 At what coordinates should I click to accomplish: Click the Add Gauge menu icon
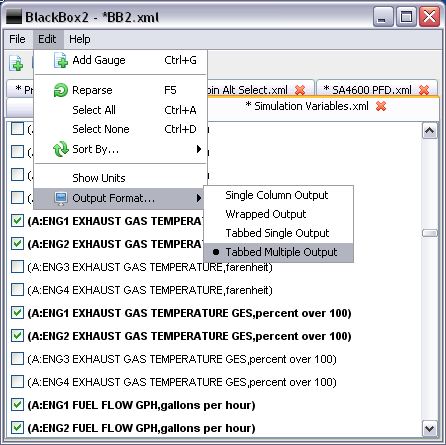pos(61,60)
